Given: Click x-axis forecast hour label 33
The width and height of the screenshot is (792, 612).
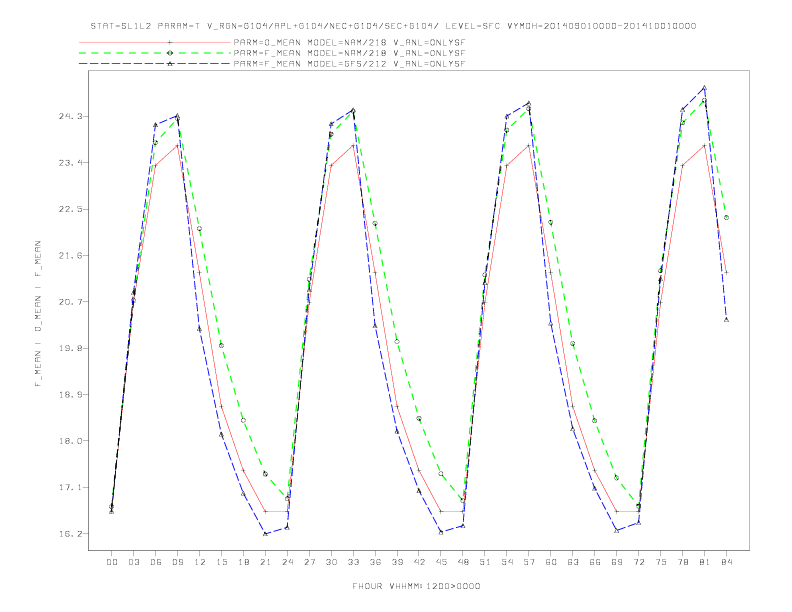Looking at the screenshot, I should pyautogui.click(x=353, y=562).
